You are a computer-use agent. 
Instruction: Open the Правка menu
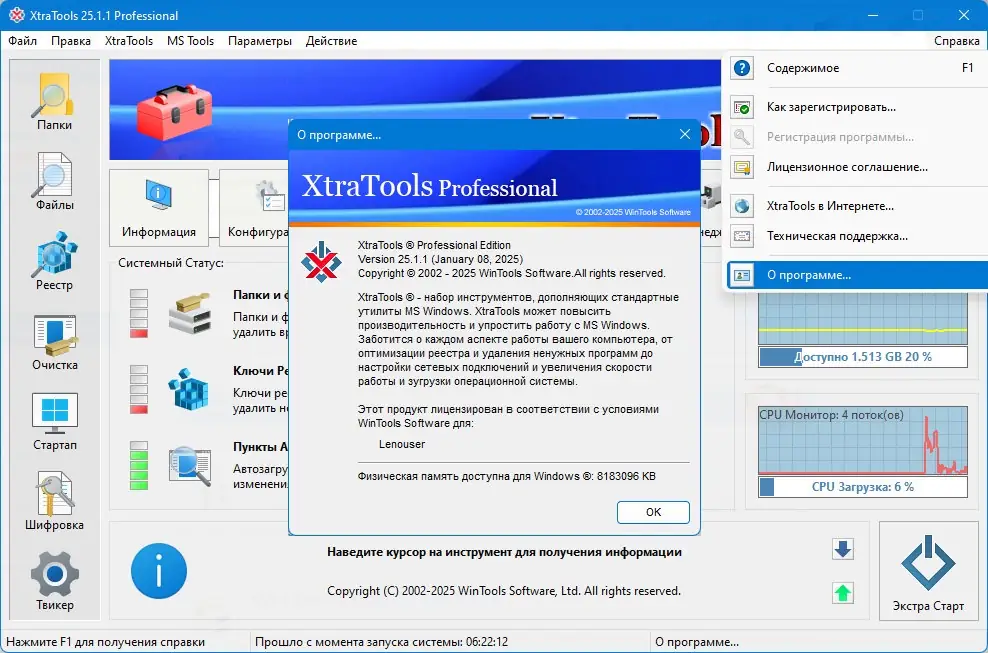tap(71, 41)
